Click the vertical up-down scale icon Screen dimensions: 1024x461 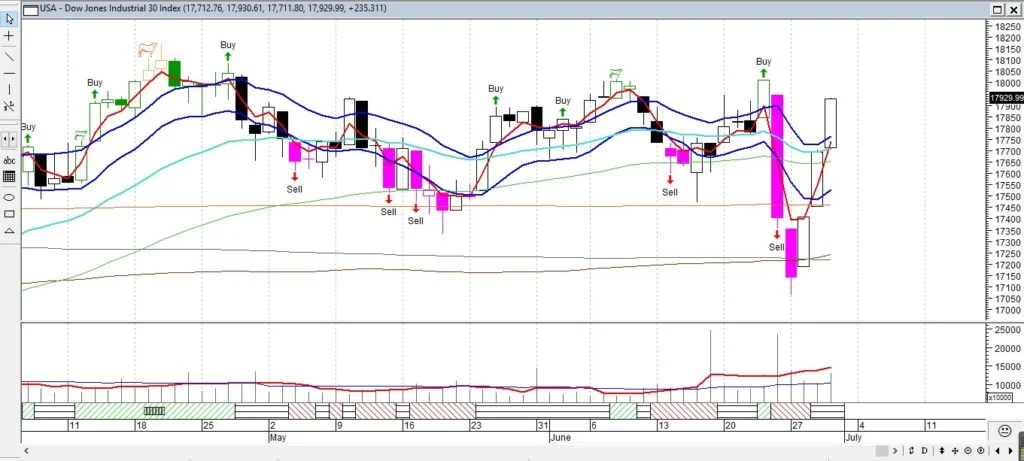pos(942,451)
